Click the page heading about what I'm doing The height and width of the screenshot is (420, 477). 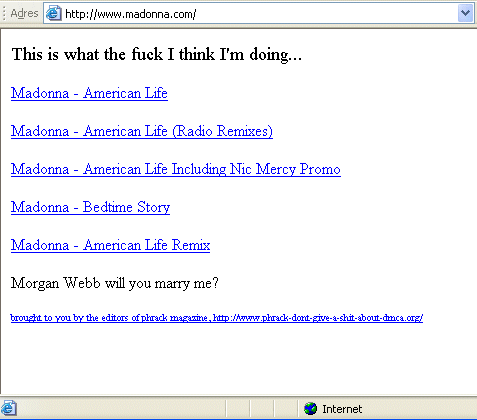pos(157,54)
